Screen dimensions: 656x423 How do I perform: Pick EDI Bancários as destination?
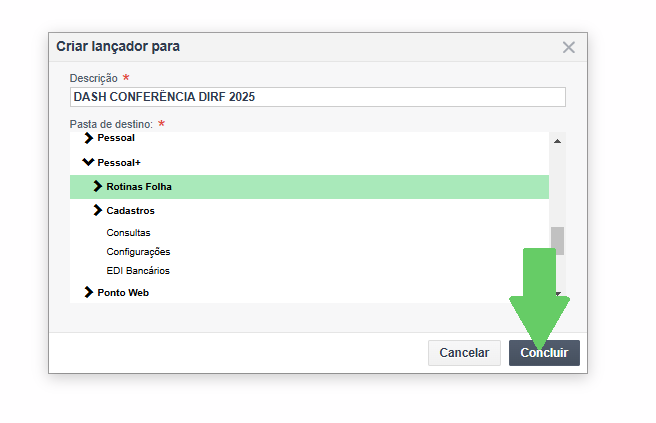pos(138,271)
